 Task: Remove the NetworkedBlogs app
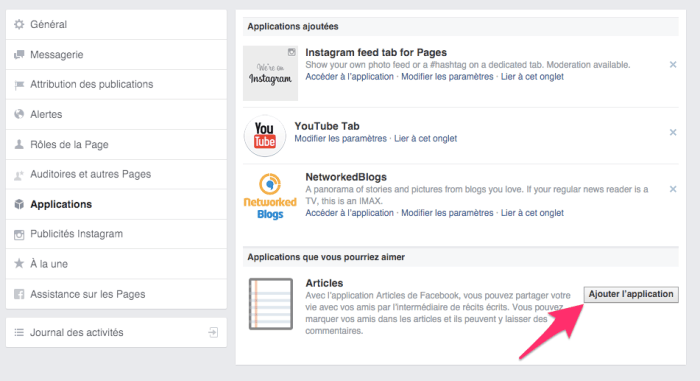(x=673, y=189)
